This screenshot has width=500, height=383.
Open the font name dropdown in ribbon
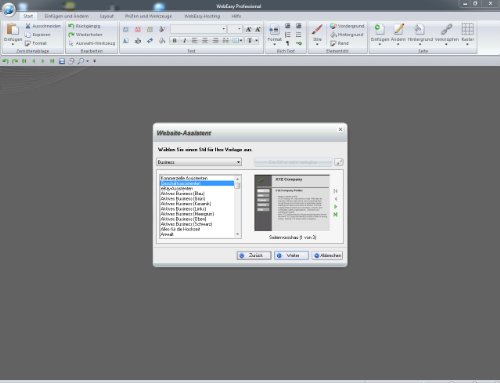coord(199,29)
